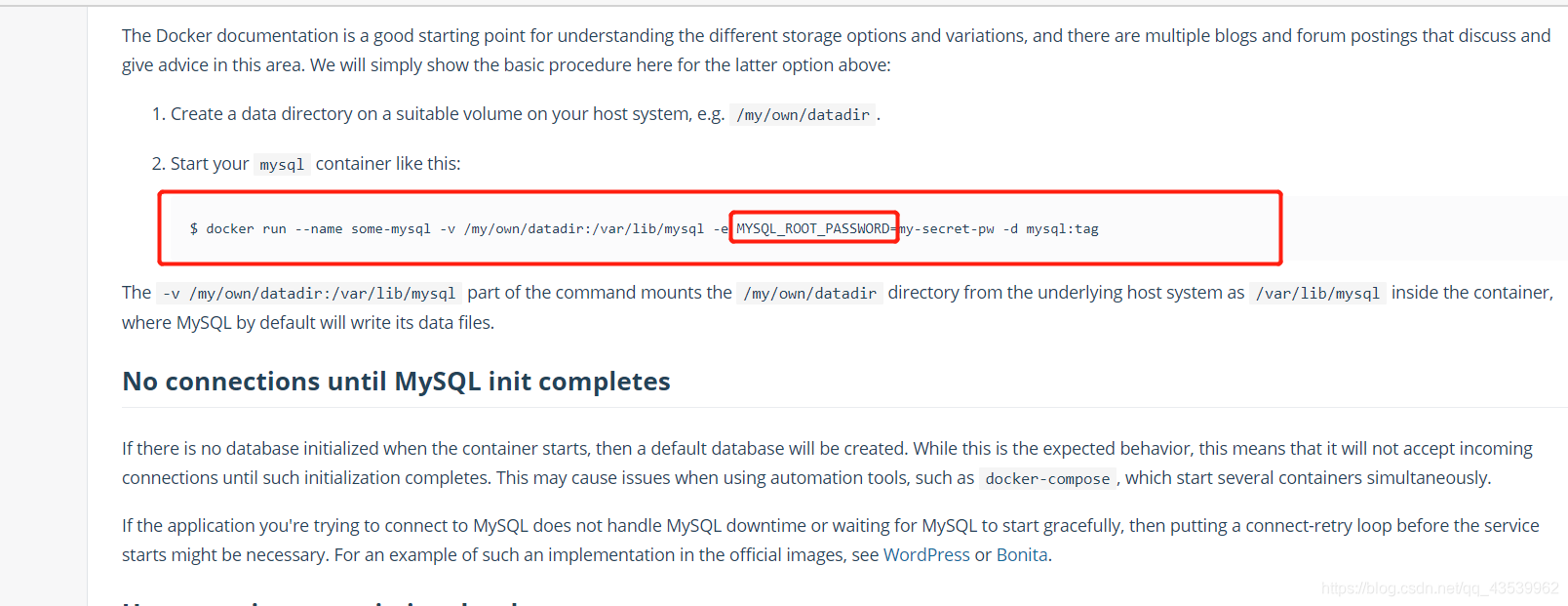This screenshot has width=1568, height=606.
Task: Click the some-mysql container name in command
Action: point(391,228)
